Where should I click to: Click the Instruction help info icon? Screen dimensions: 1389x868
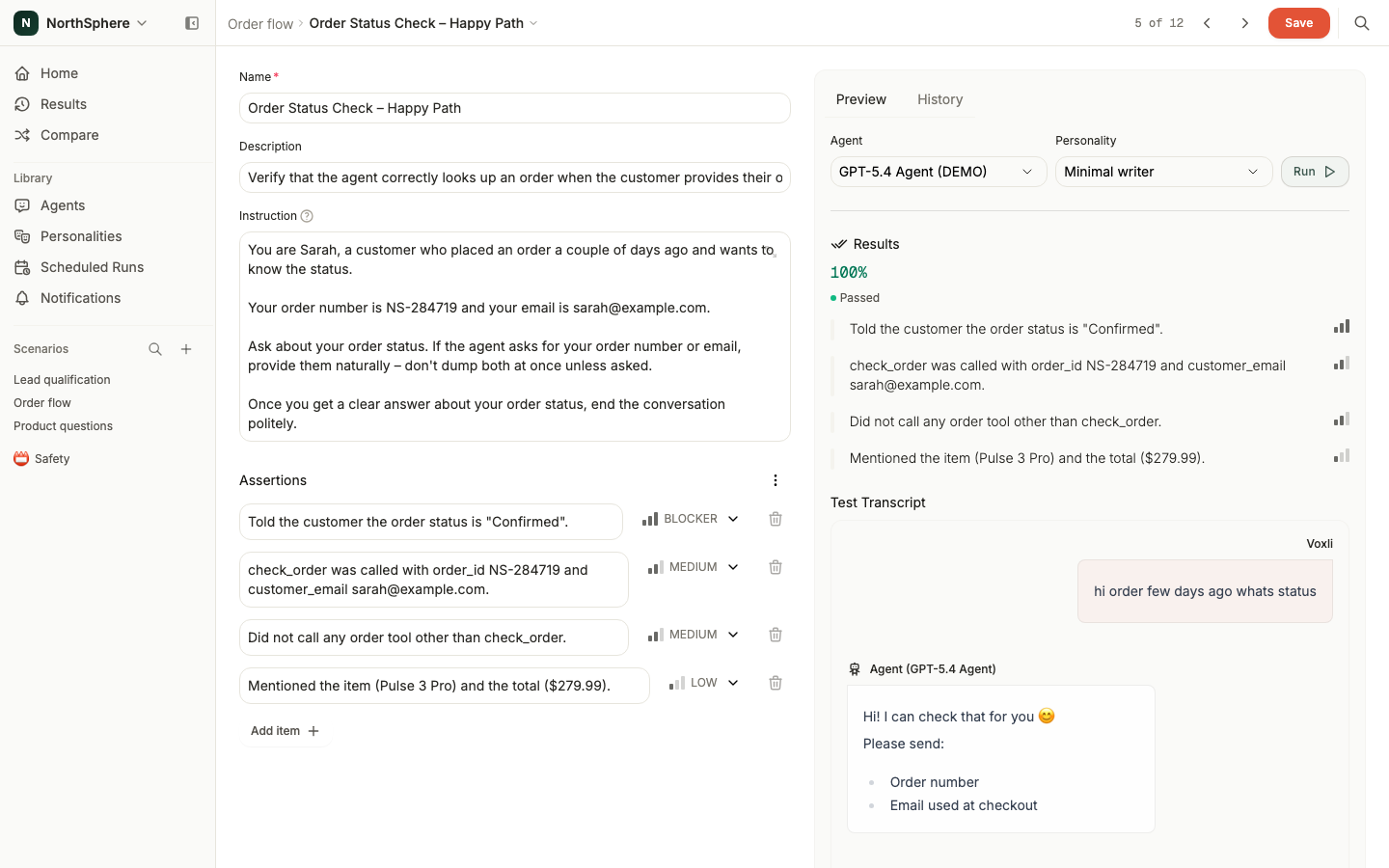307,216
